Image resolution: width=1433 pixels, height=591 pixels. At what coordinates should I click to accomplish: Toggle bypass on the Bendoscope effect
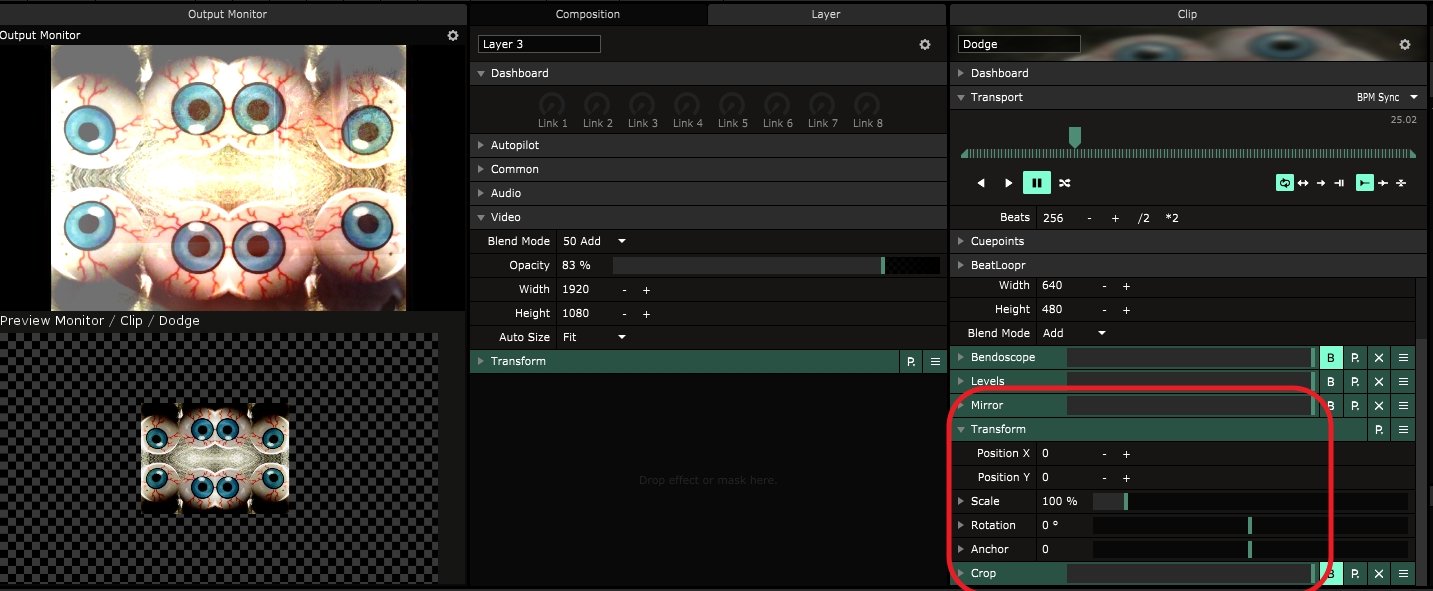1331,358
